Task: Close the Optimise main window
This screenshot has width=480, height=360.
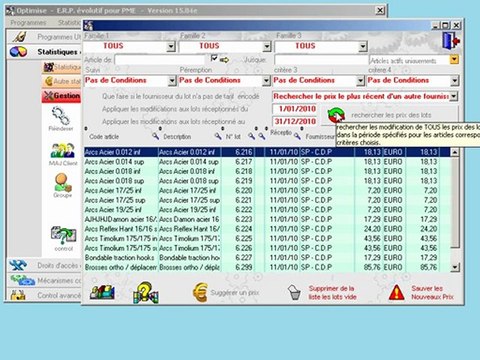Action: pos(380,10)
